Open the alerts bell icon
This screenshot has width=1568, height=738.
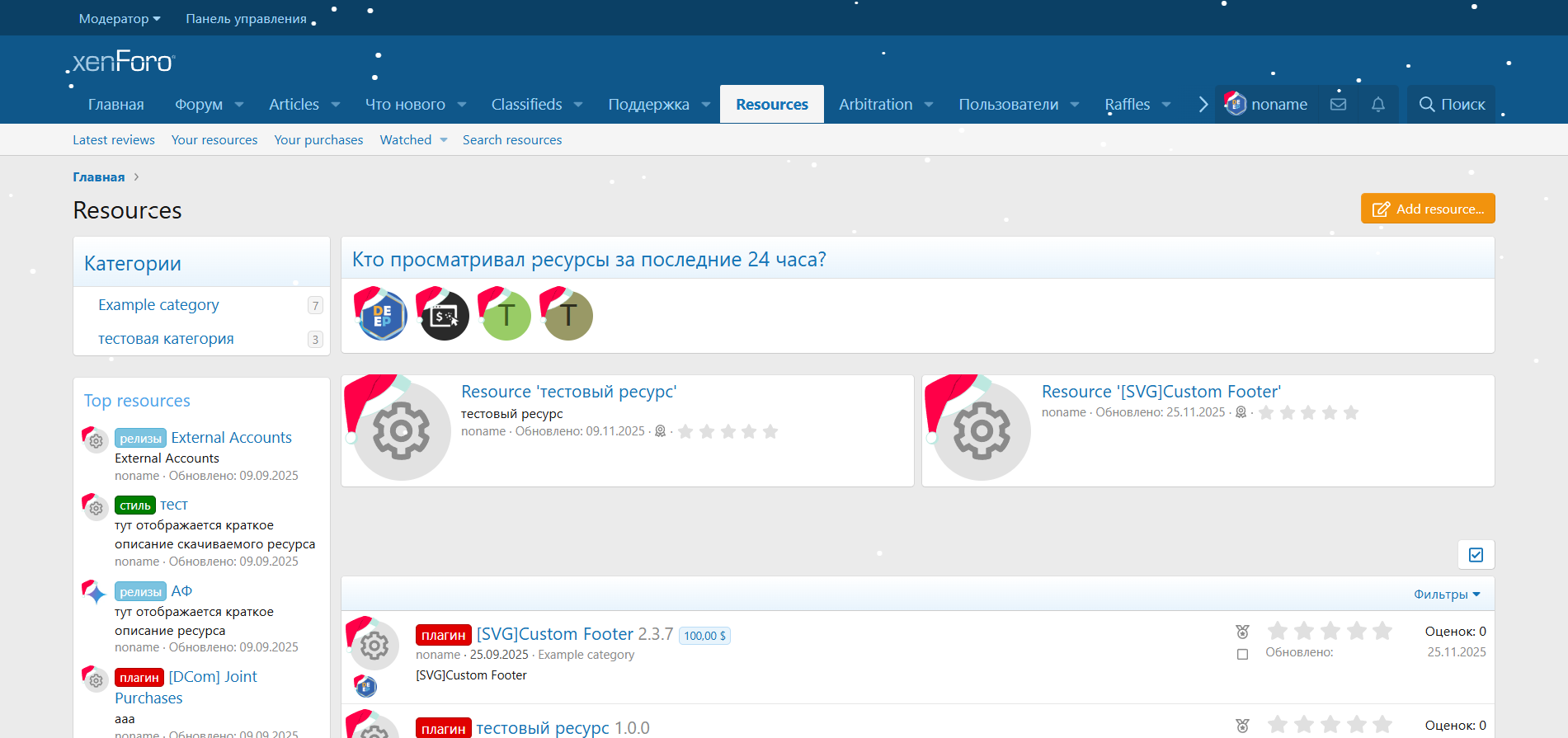tap(1377, 105)
